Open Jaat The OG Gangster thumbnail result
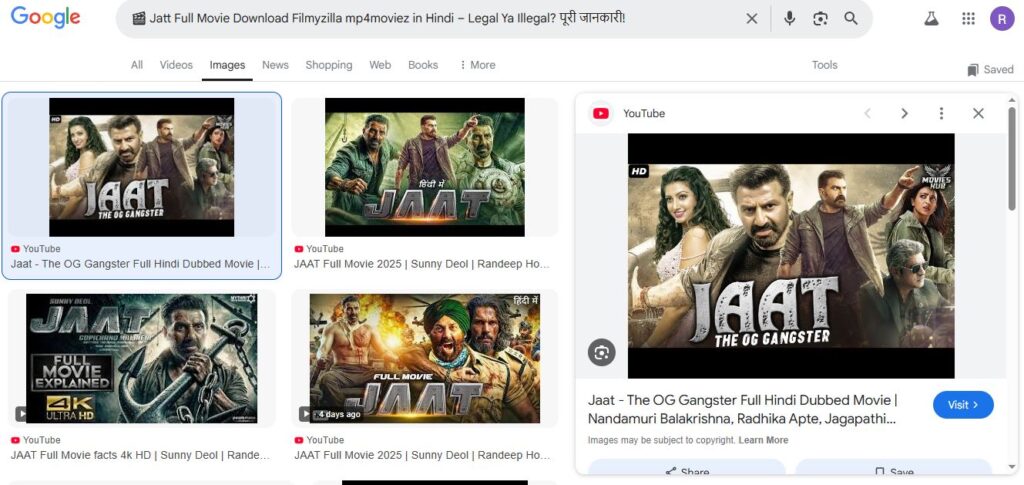Image resolution: width=1024 pixels, height=485 pixels. tap(141, 167)
